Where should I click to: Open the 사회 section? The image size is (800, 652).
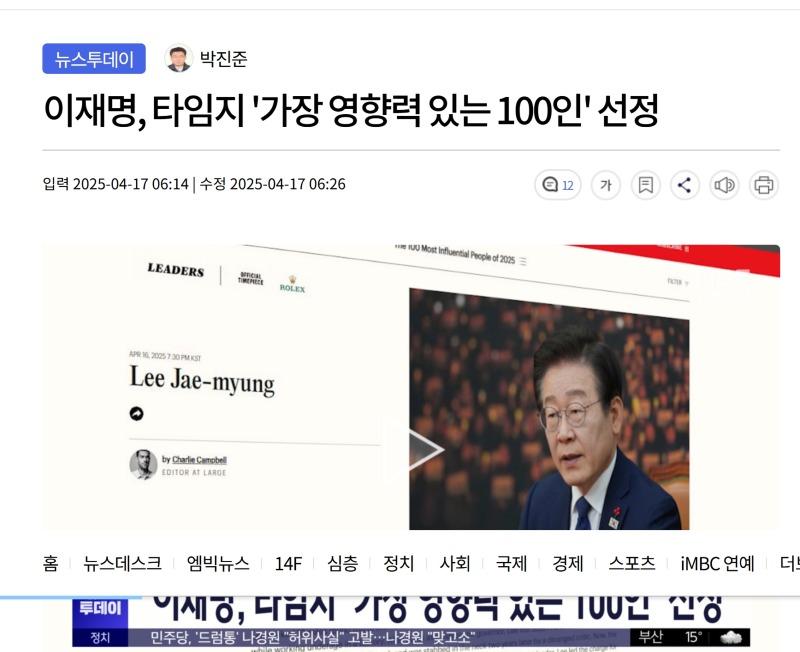455,564
